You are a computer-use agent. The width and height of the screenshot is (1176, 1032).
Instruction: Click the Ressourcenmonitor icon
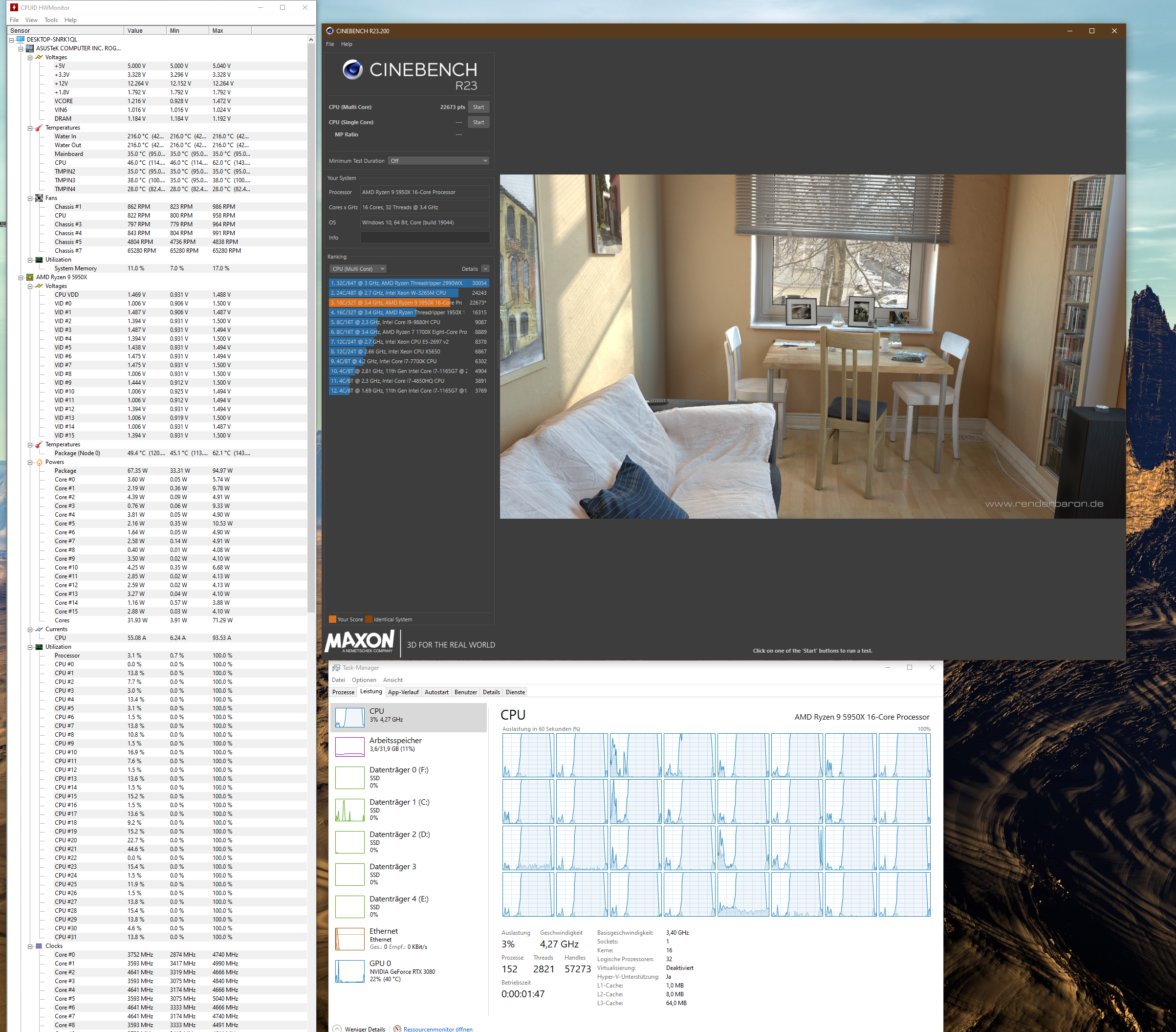397,1029
